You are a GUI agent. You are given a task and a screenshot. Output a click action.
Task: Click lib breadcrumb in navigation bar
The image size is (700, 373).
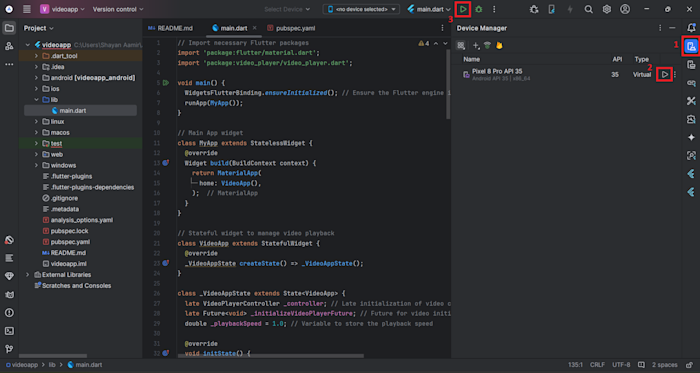pos(52,365)
